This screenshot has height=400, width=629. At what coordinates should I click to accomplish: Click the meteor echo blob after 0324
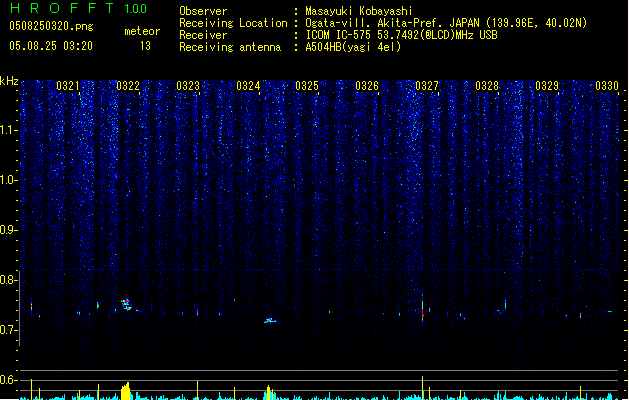coord(270,320)
